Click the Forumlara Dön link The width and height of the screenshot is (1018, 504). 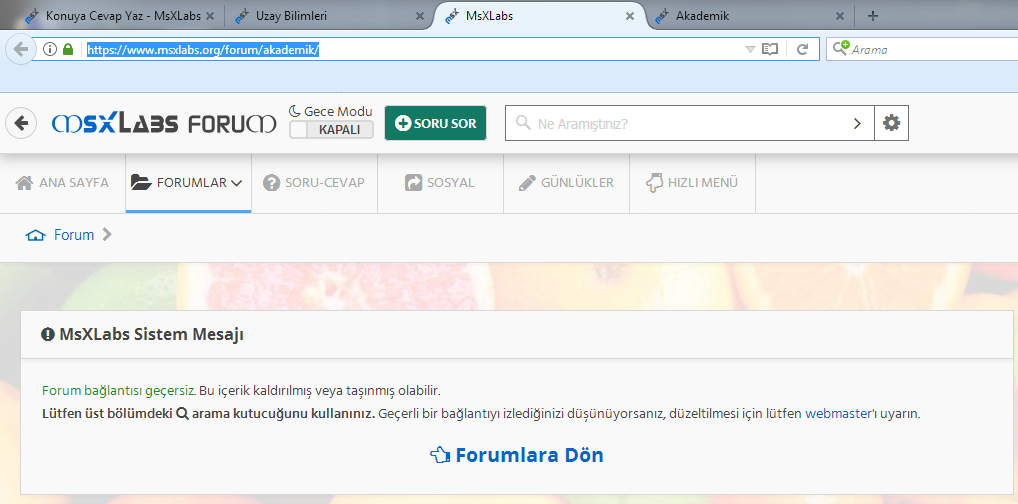click(517, 455)
